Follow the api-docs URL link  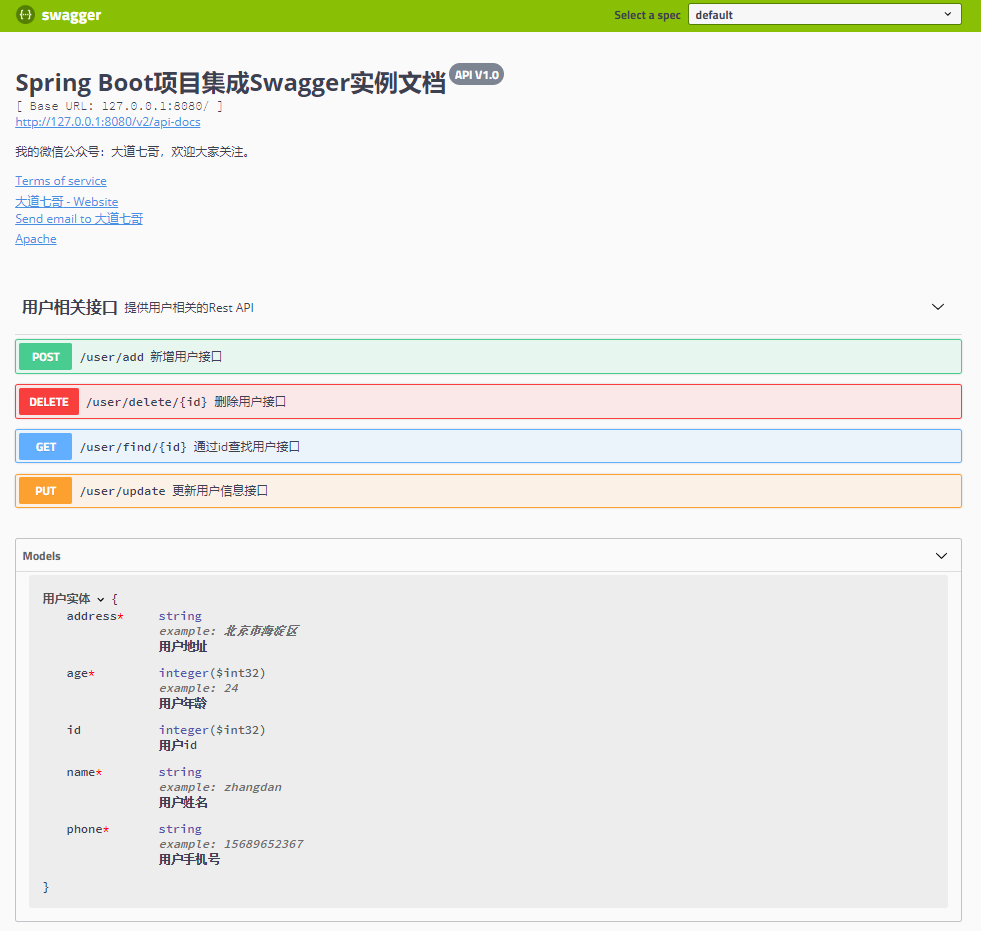click(x=106, y=121)
